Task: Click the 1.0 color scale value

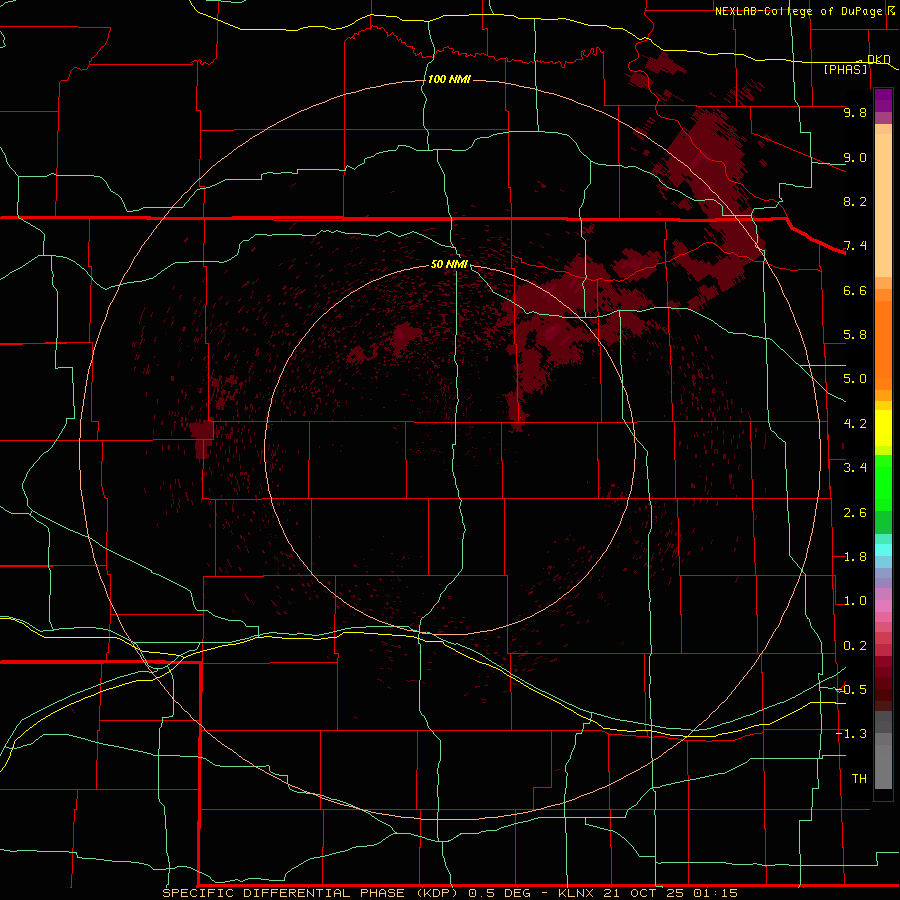Action: point(855,601)
